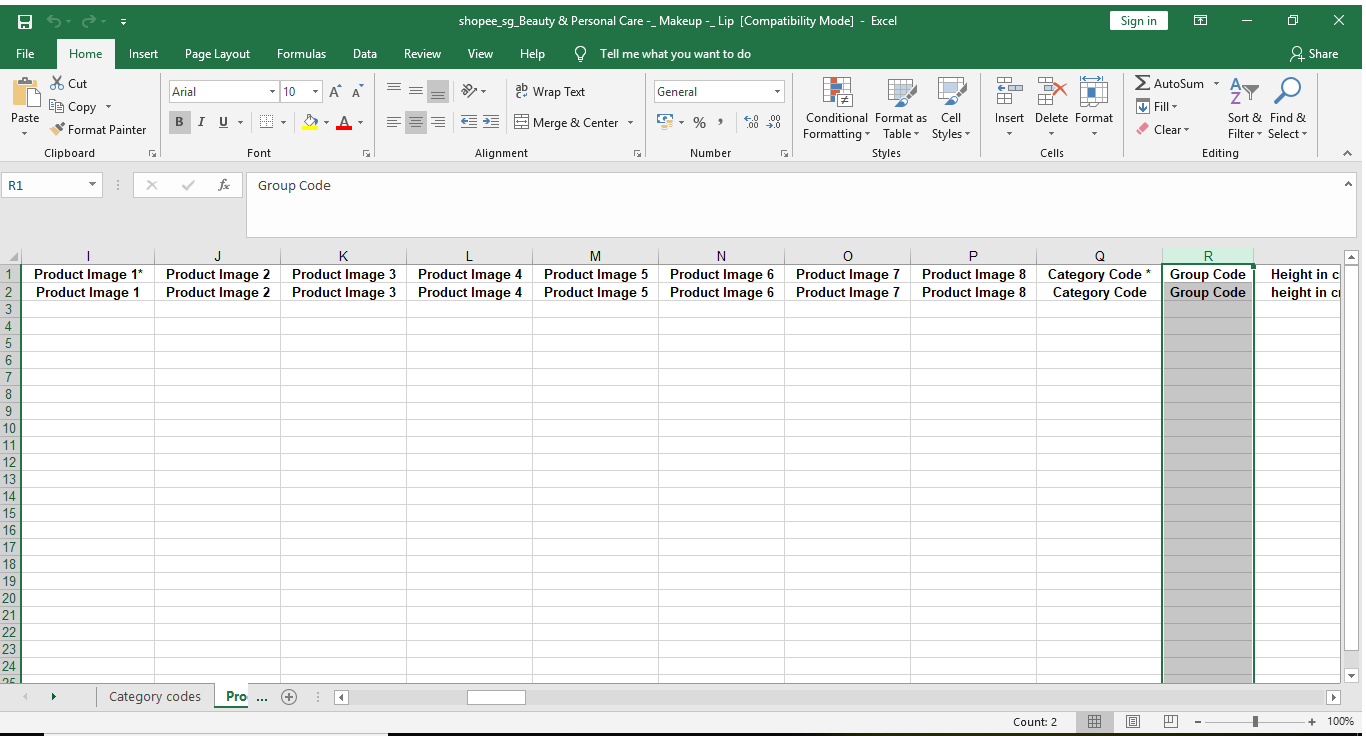Apply bottom align to cells
The image size is (1366, 736).
(438, 91)
